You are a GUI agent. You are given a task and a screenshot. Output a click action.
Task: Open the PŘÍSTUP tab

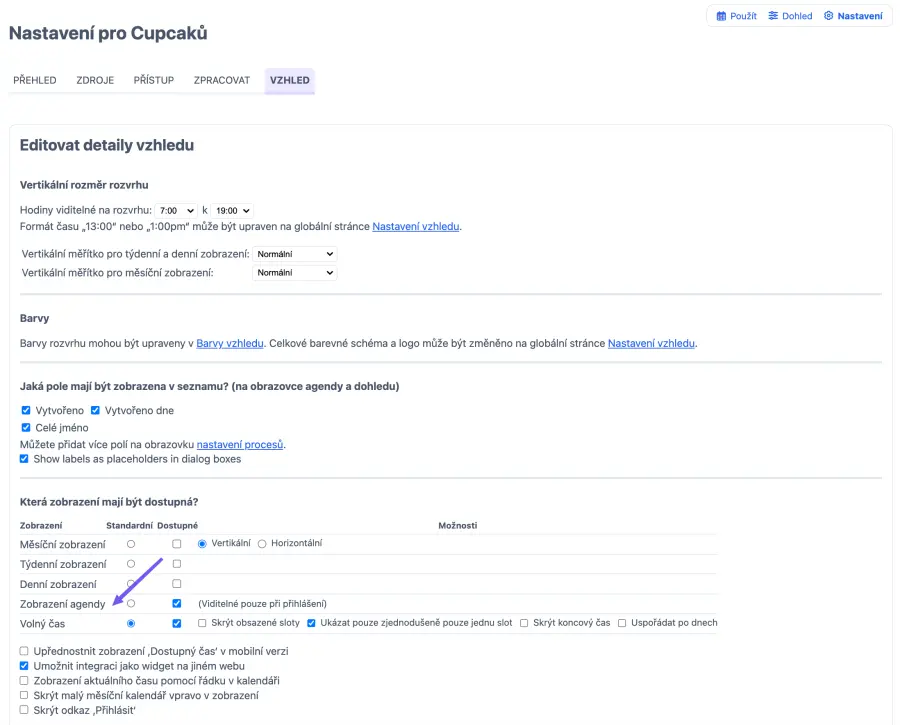coord(154,80)
